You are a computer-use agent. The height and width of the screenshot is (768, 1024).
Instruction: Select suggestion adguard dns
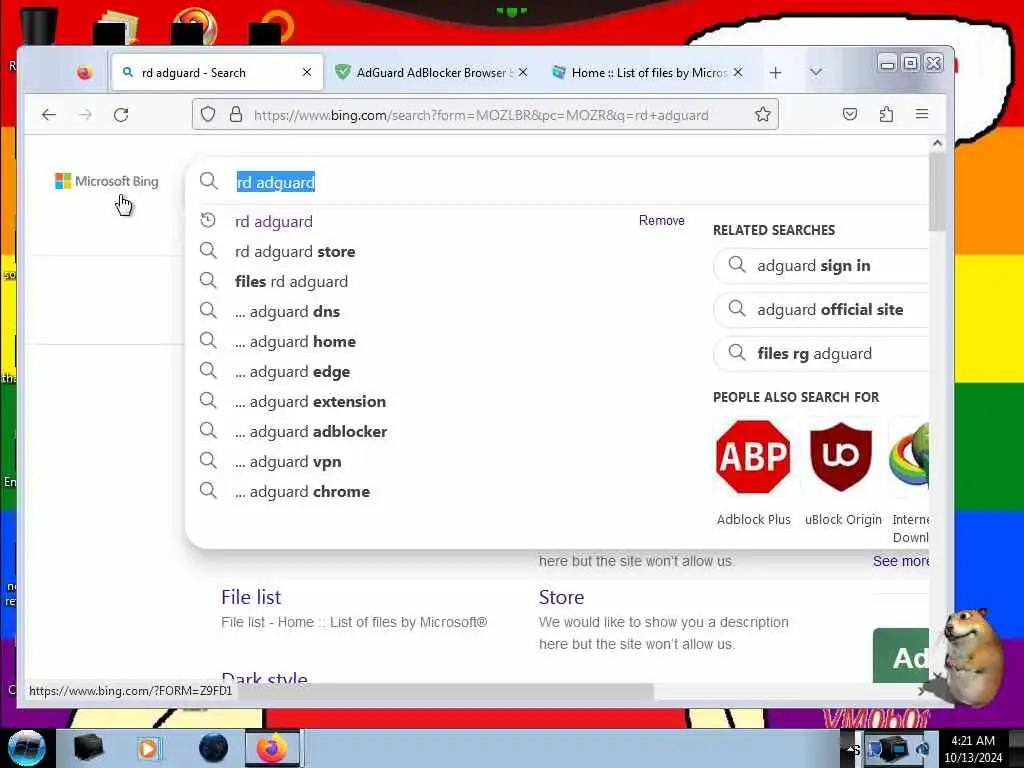(287, 312)
